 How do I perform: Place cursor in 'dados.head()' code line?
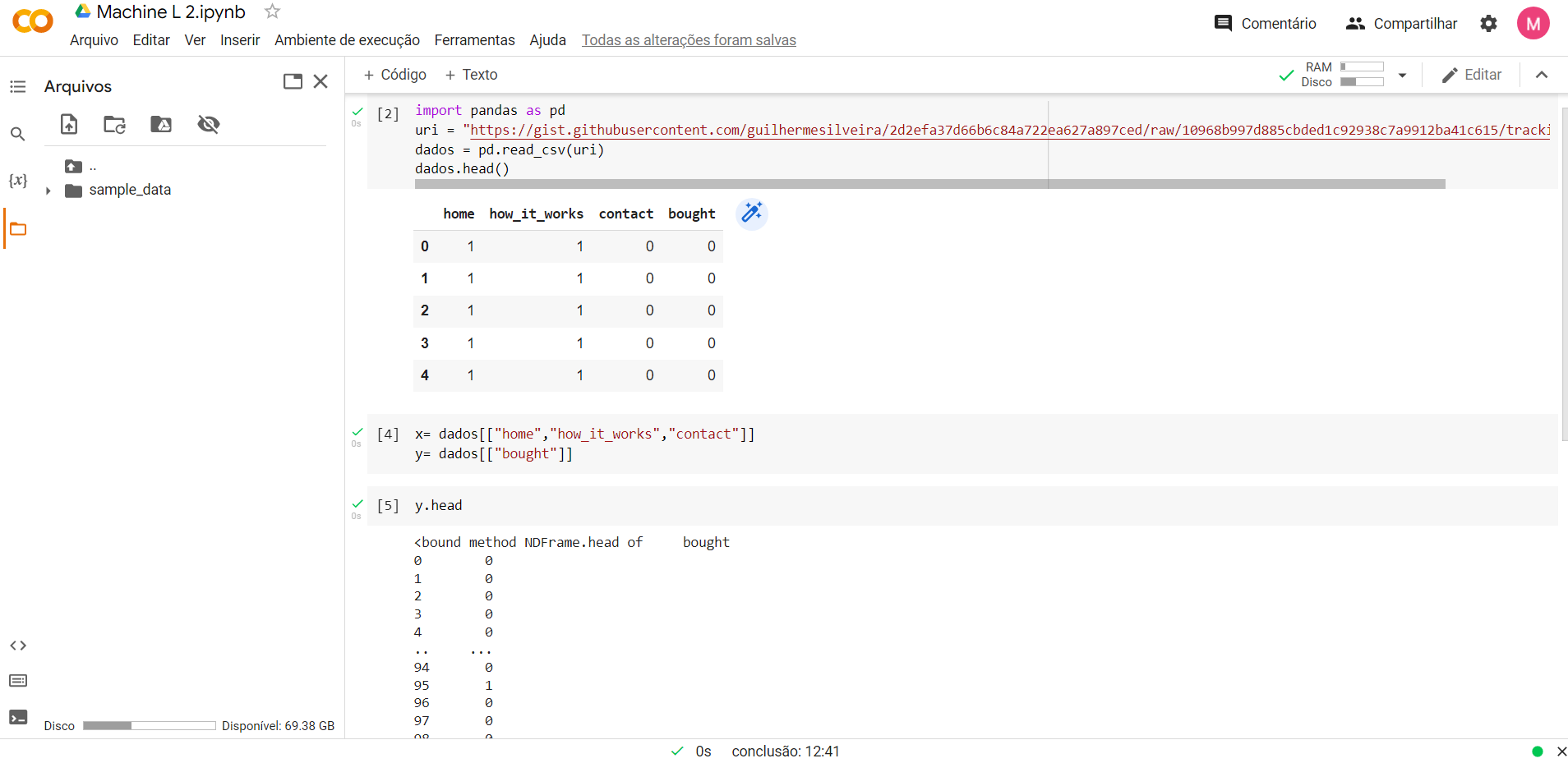[x=462, y=168]
